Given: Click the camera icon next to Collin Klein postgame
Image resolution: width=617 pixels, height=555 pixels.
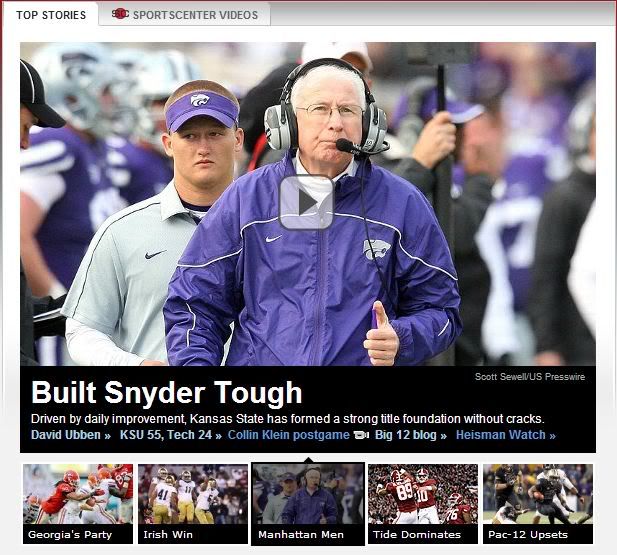Looking at the screenshot, I should (x=361, y=435).
